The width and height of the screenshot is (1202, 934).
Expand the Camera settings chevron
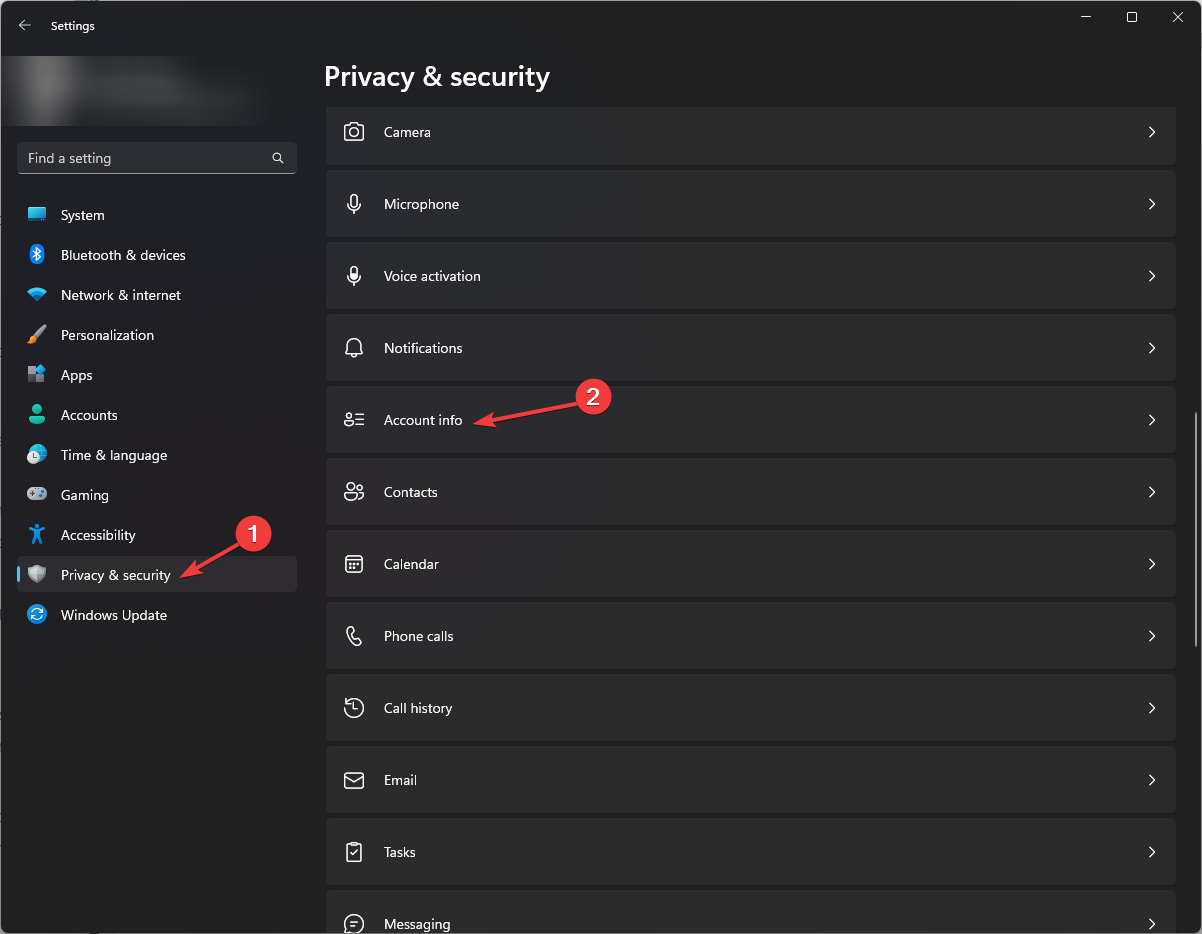point(1151,131)
